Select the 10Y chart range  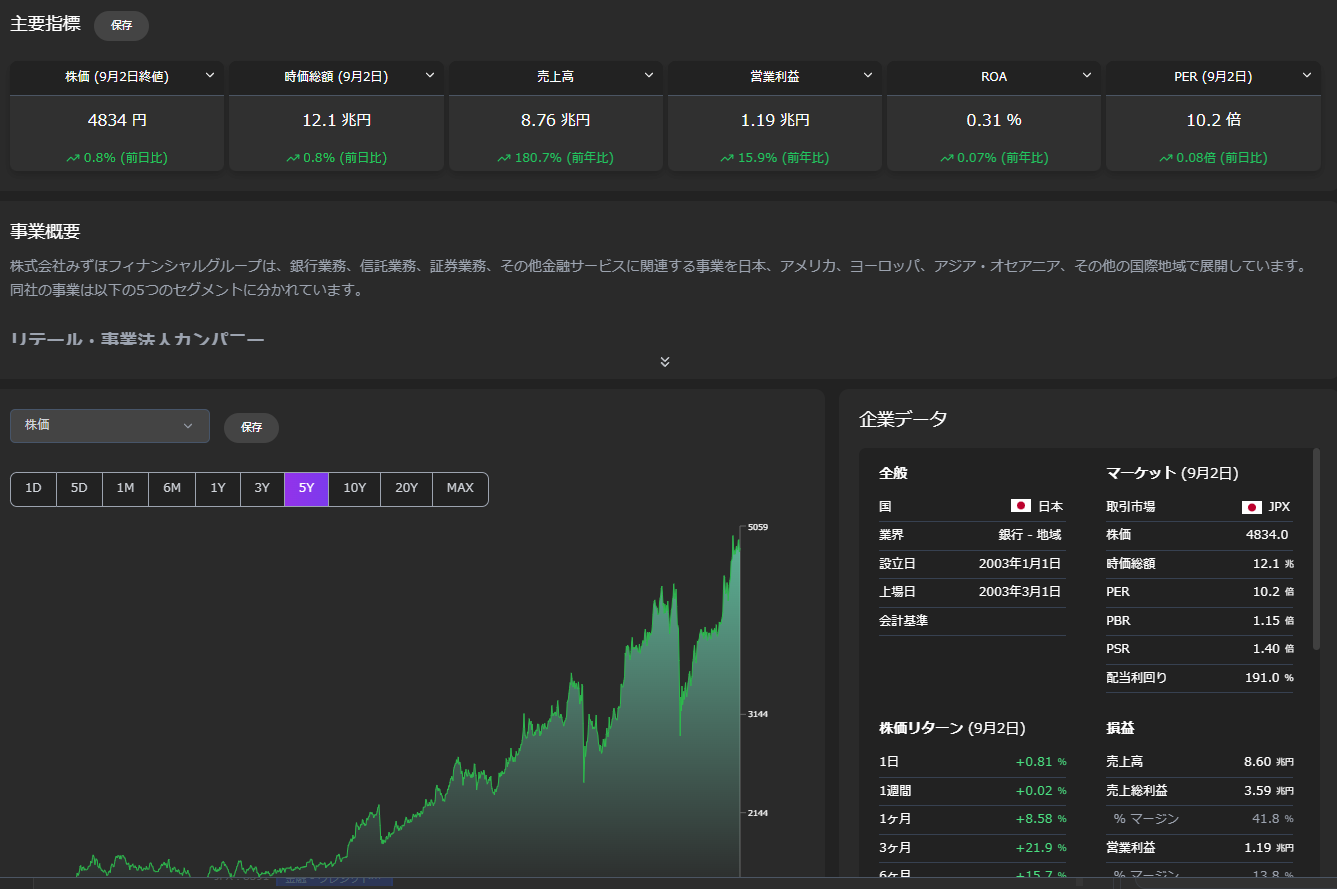click(355, 489)
